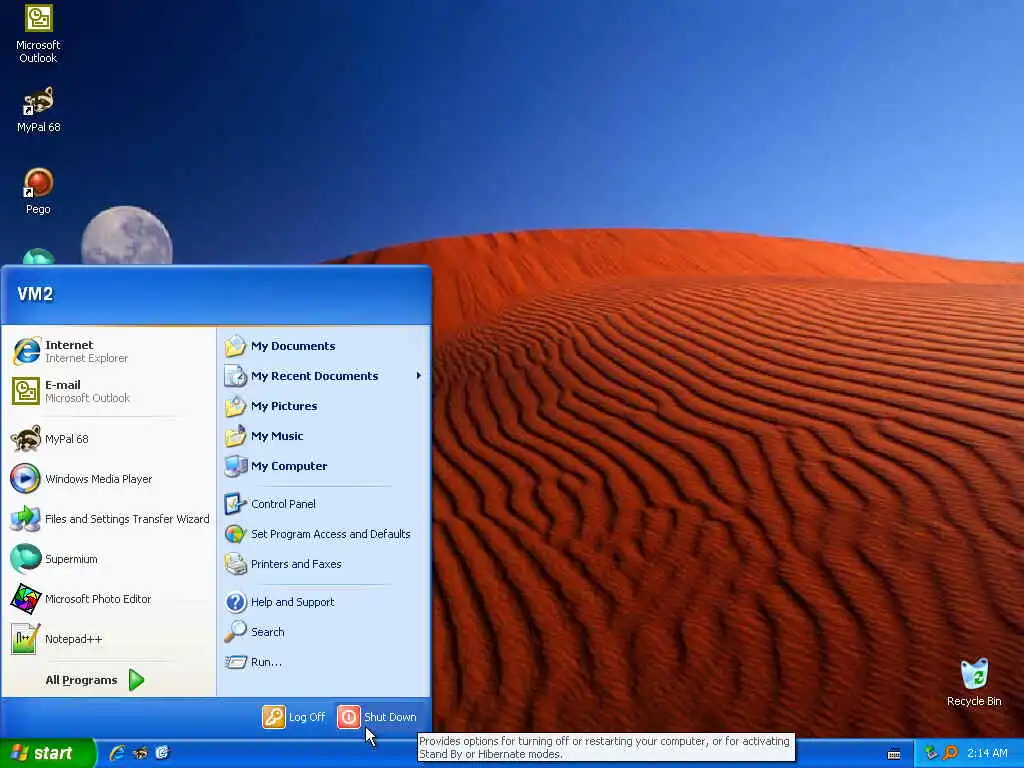Open Internet Explorer from the Start menu
The width and height of the screenshot is (1024, 768).
(x=108, y=351)
